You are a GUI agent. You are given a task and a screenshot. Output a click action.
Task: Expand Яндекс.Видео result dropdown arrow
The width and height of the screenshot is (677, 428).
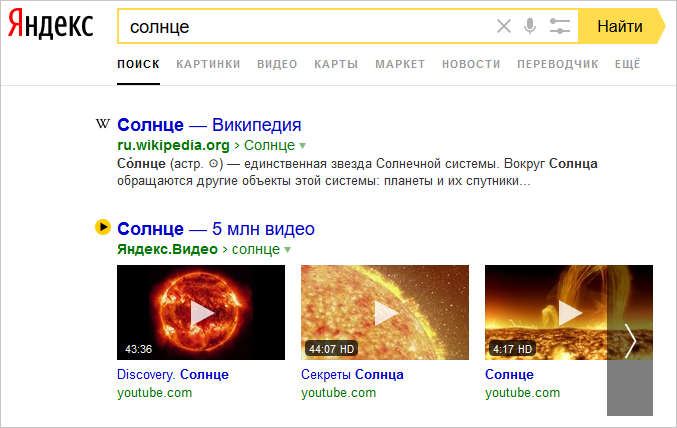coord(288,250)
